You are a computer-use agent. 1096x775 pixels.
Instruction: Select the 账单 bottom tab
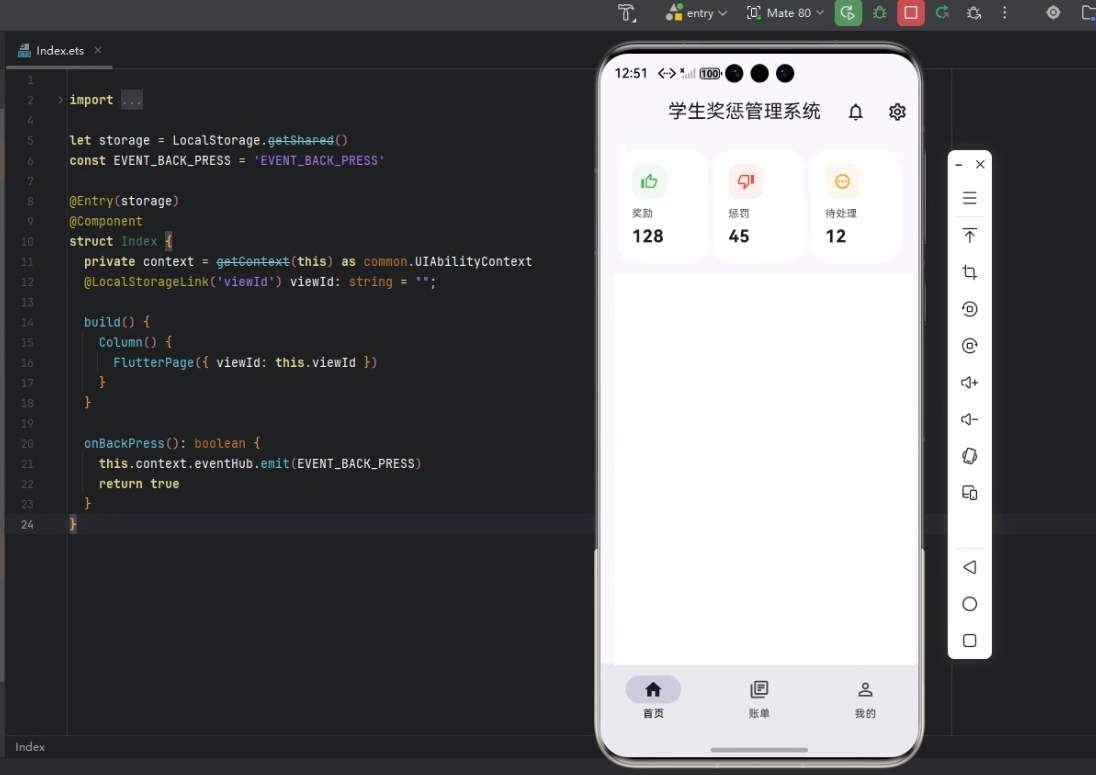[x=759, y=697]
